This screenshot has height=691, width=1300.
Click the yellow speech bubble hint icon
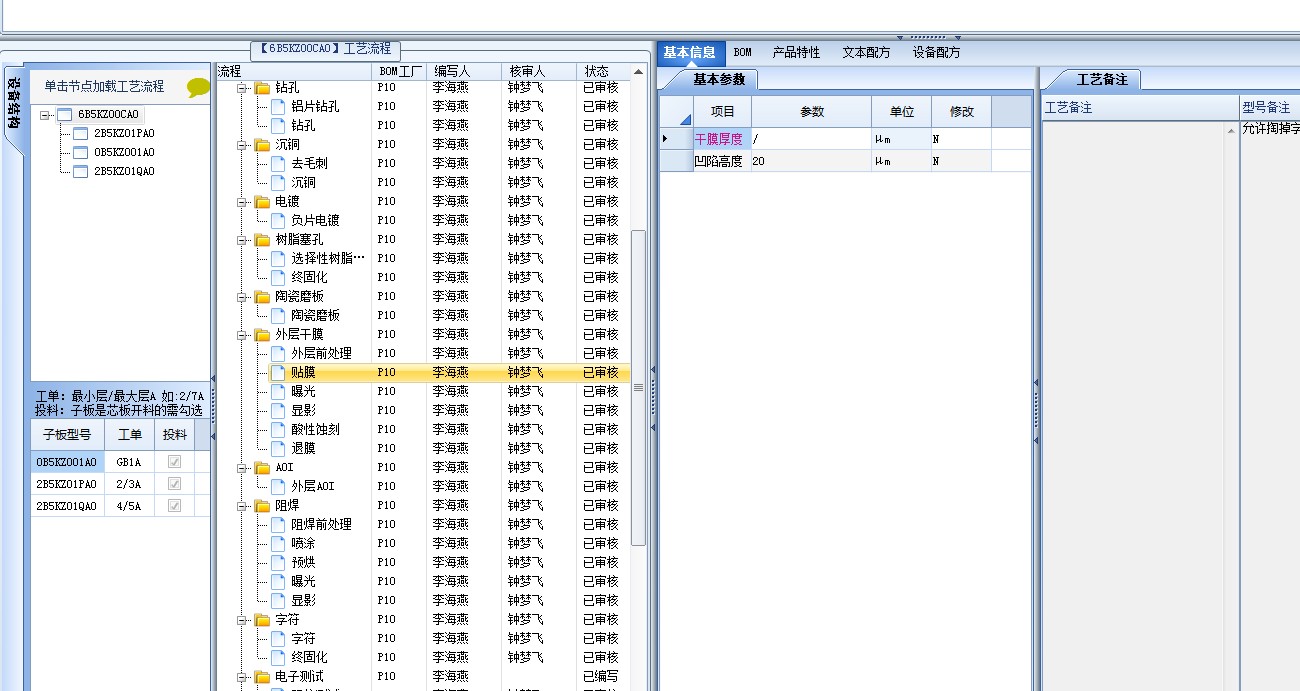pos(197,87)
